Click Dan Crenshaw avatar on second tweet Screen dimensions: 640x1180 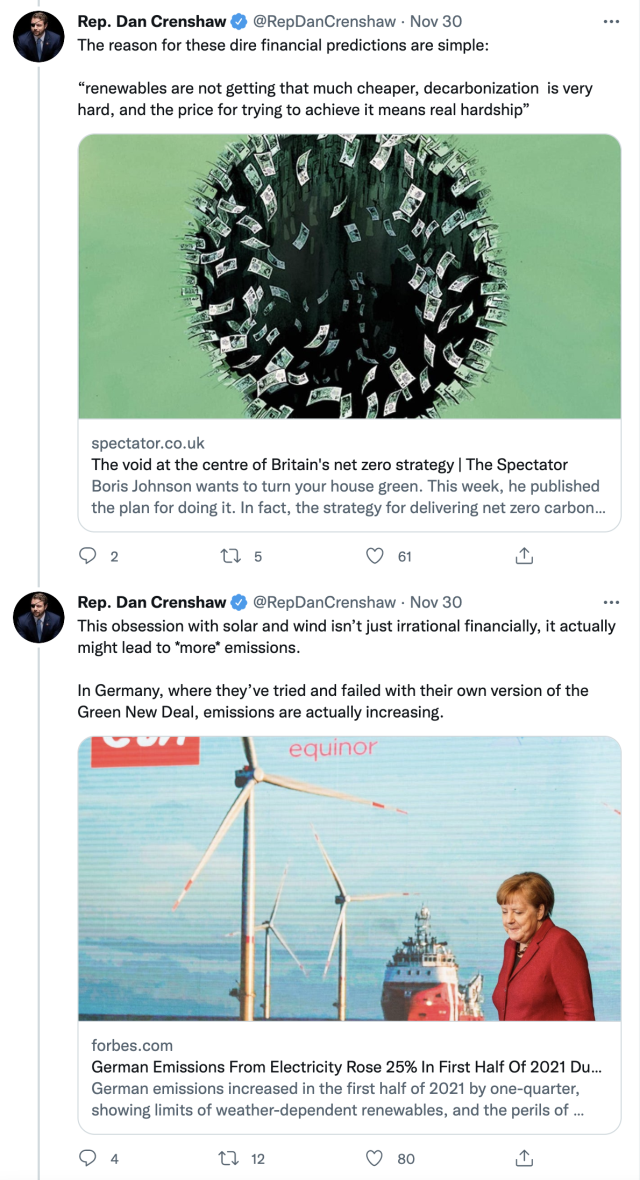[x=38, y=618]
